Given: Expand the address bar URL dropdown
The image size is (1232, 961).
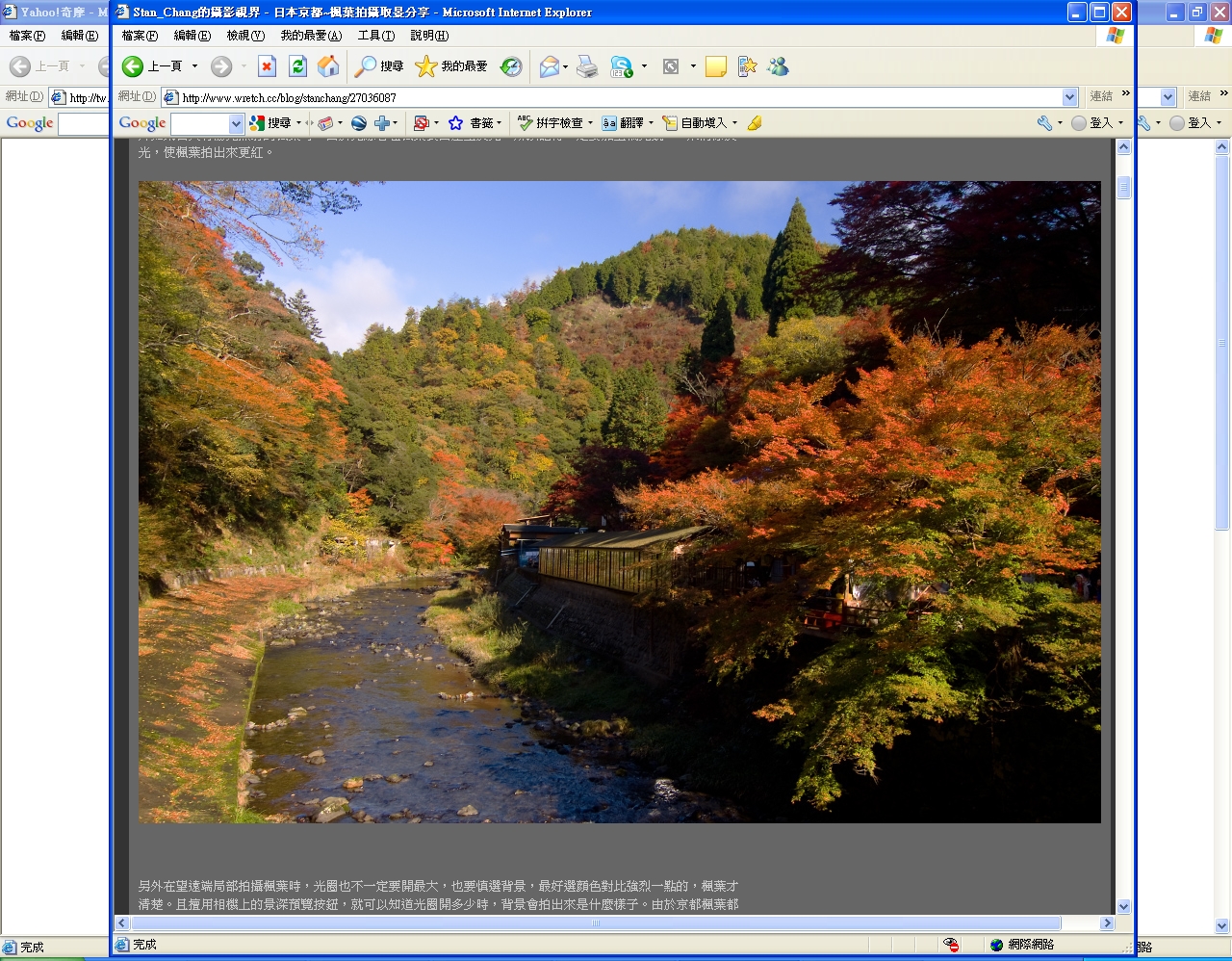Looking at the screenshot, I should [x=1069, y=97].
